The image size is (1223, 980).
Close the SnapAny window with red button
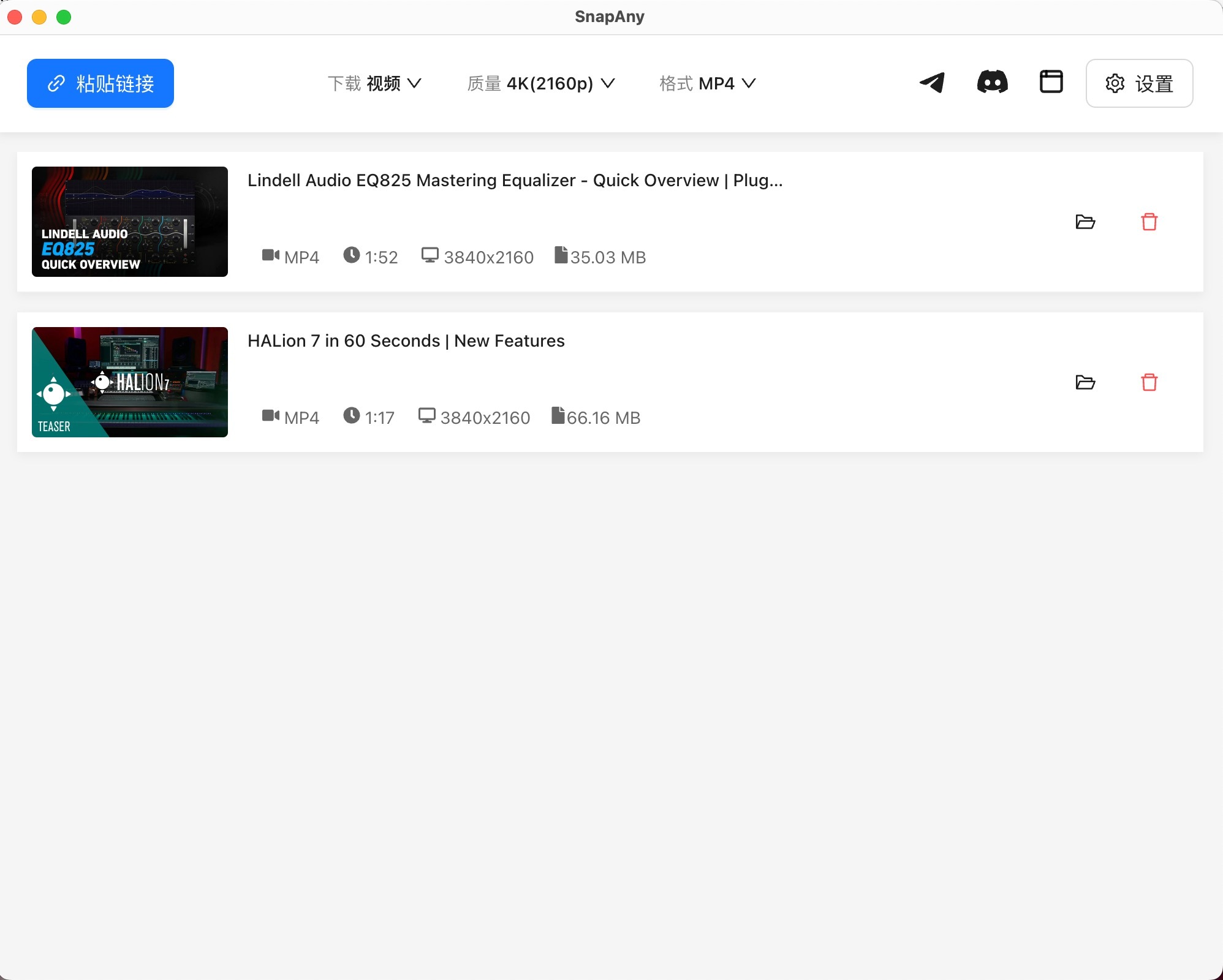[15, 17]
